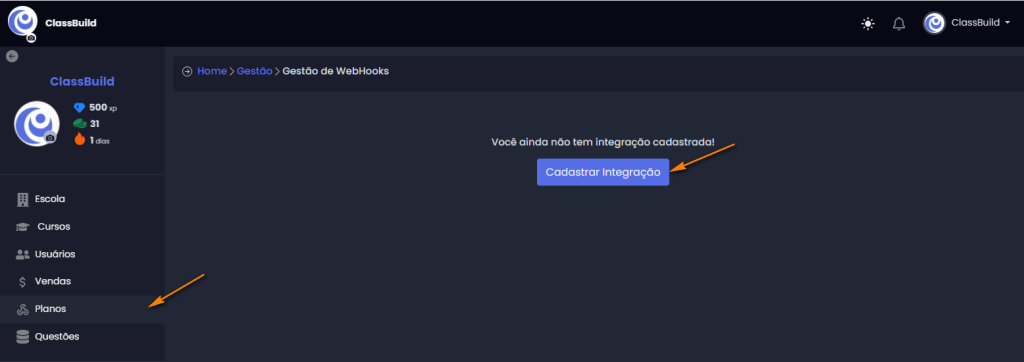Click 'Você ainda não tem integração cadastrada!' message

click(x=603, y=142)
